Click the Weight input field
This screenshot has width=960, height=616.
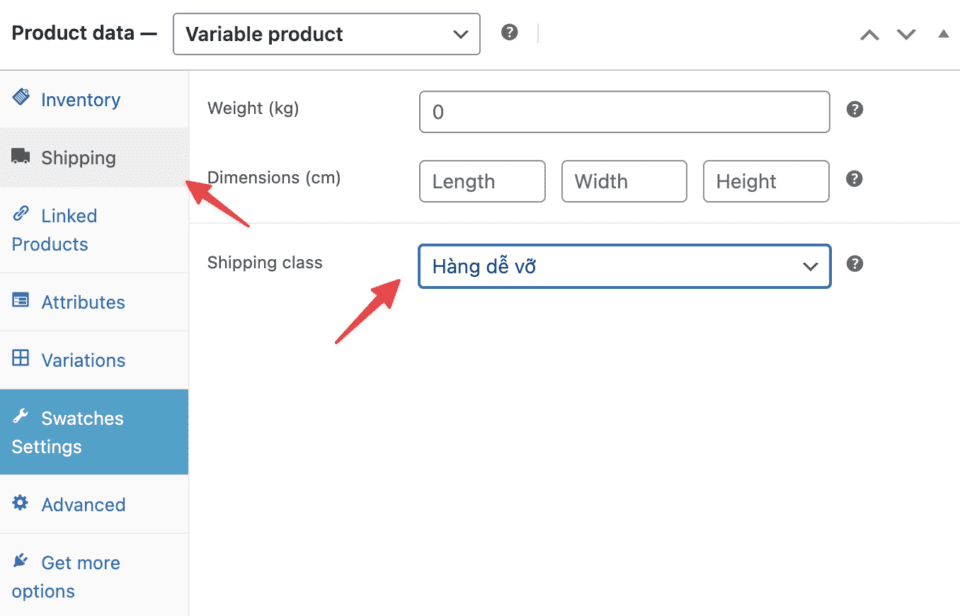click(x=624, y=112)
